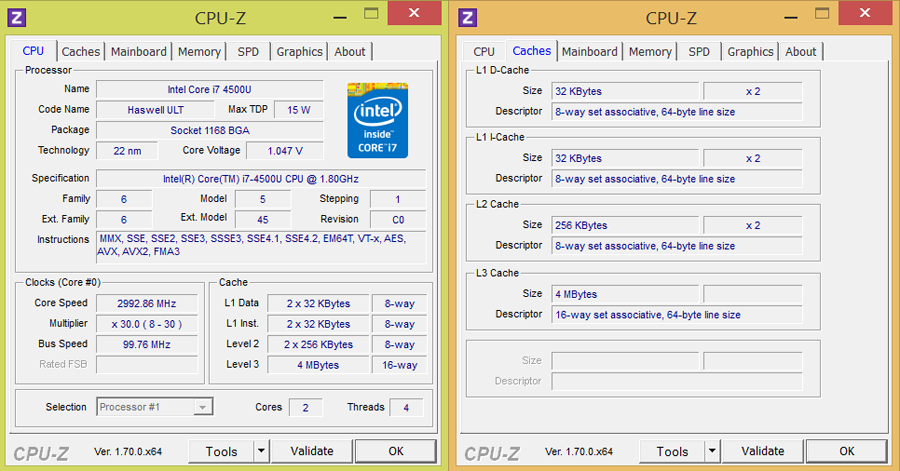The image size is (900, 471).
Task: Click the processor Name field
Action: click(209, 89)
